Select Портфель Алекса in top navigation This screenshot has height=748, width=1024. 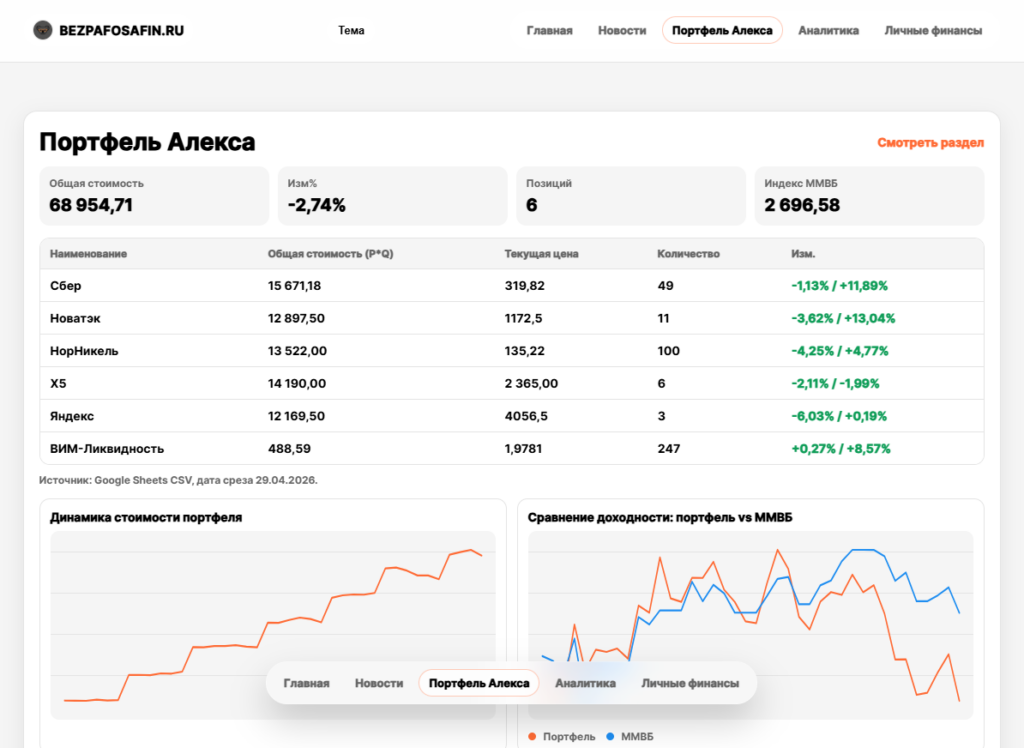pos(722,31)
